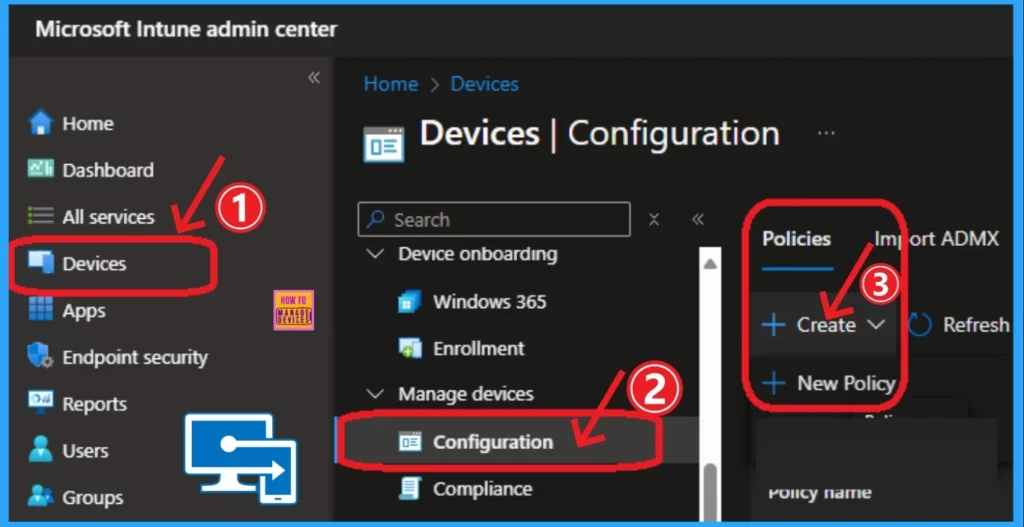The height and width of the screenshot is (527, 1024).
Task: Switch to the Import ADMX tab
Action: (x=936, y=239)
